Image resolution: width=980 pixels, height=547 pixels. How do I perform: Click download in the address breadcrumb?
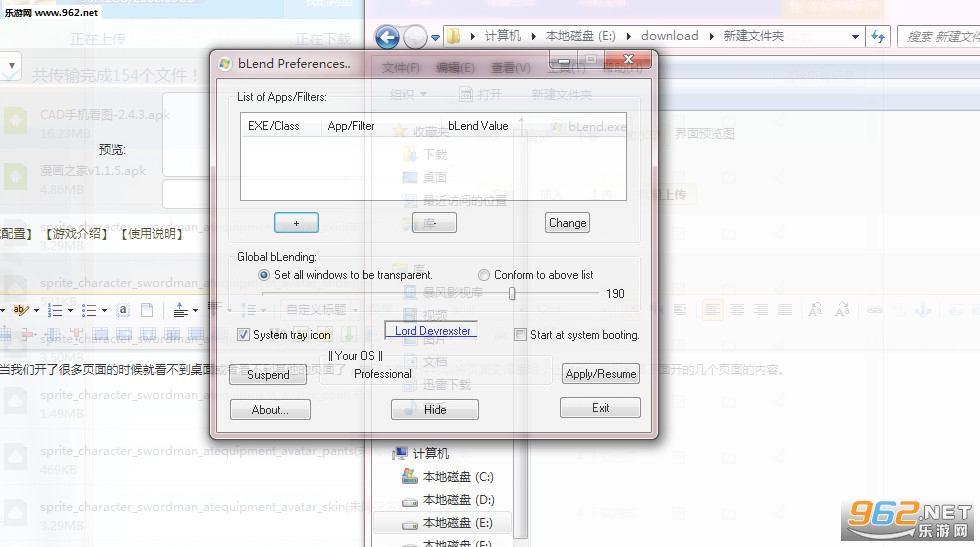669,36
